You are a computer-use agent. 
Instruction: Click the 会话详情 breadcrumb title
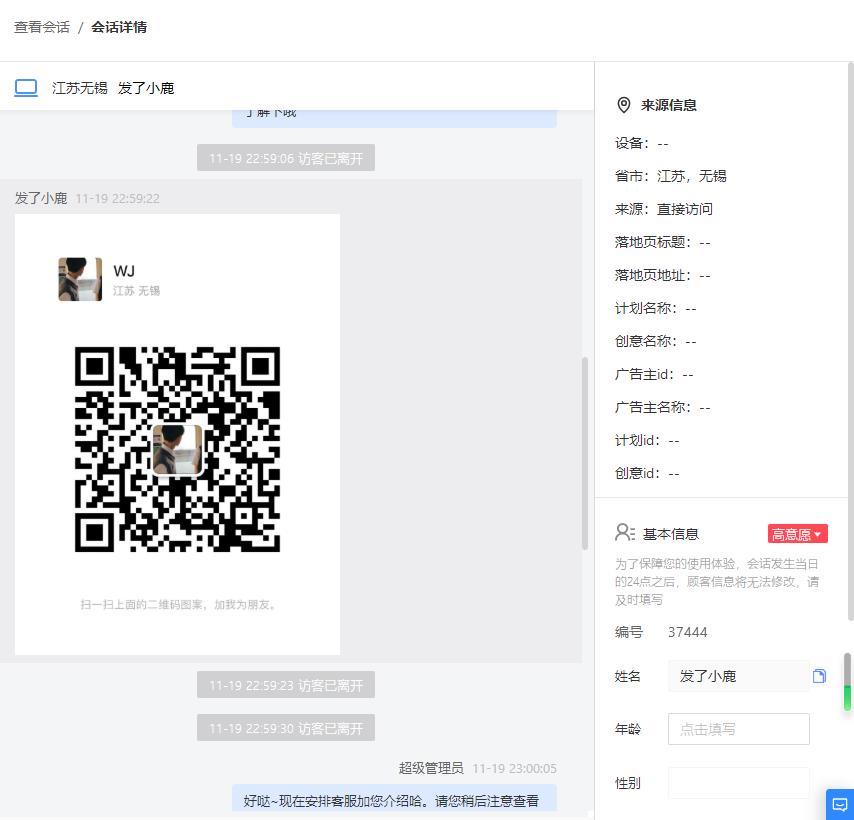click(x=119, y=27)
